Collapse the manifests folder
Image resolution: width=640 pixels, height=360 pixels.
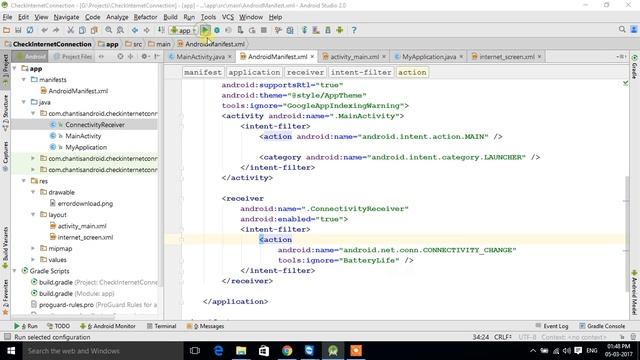(24, 80)
